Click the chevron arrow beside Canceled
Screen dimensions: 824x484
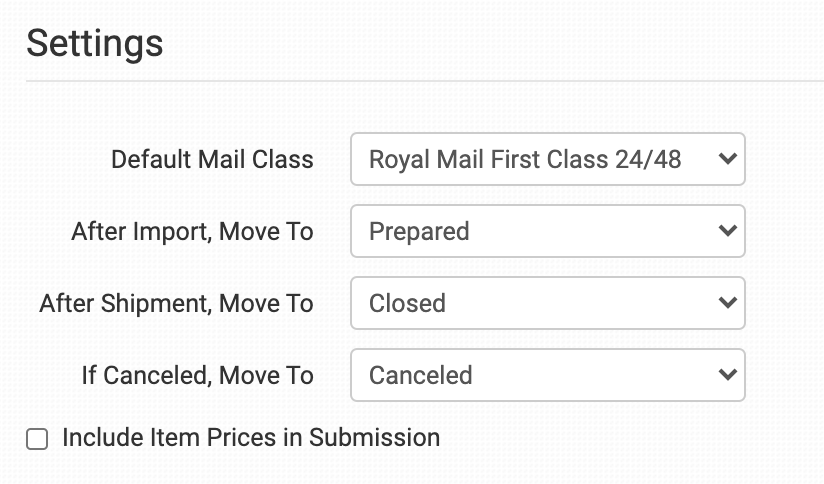(727, 375)
